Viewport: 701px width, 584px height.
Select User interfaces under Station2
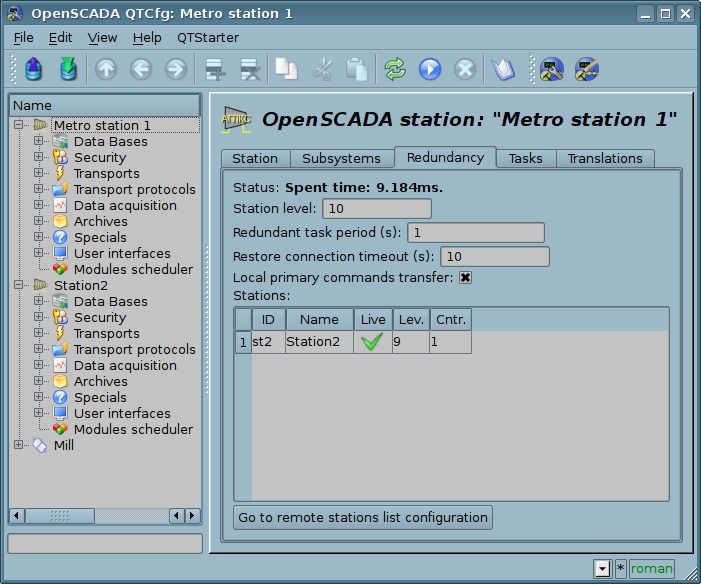(x=122, y=413)
